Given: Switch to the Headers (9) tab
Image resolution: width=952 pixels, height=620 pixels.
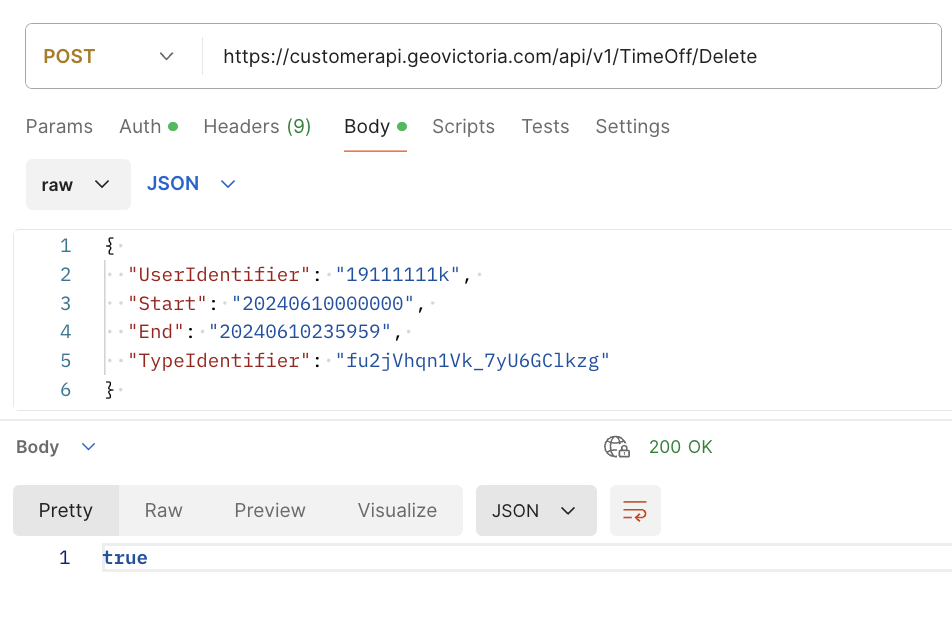Looking at the screenshot, I should click(x=257, y=127).
